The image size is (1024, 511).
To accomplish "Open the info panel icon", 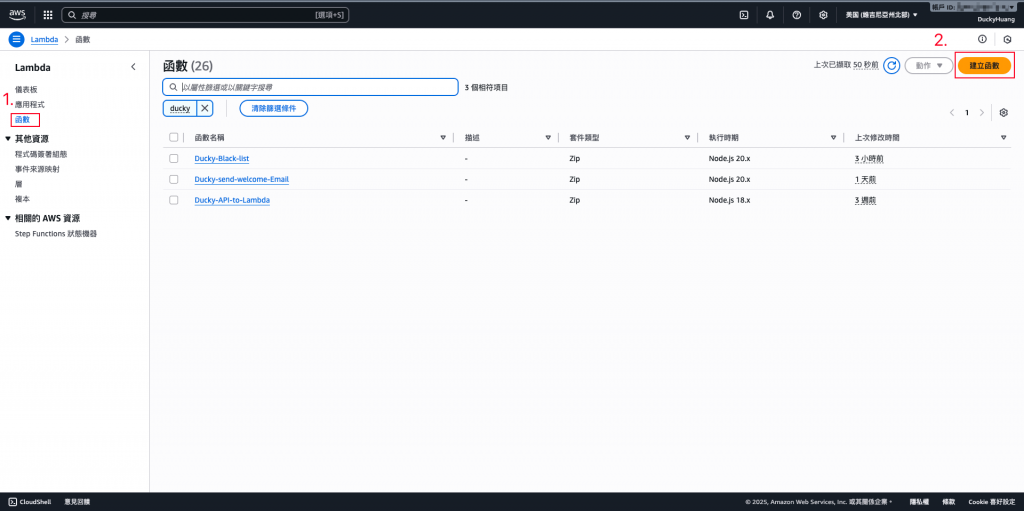I will 982,39.
